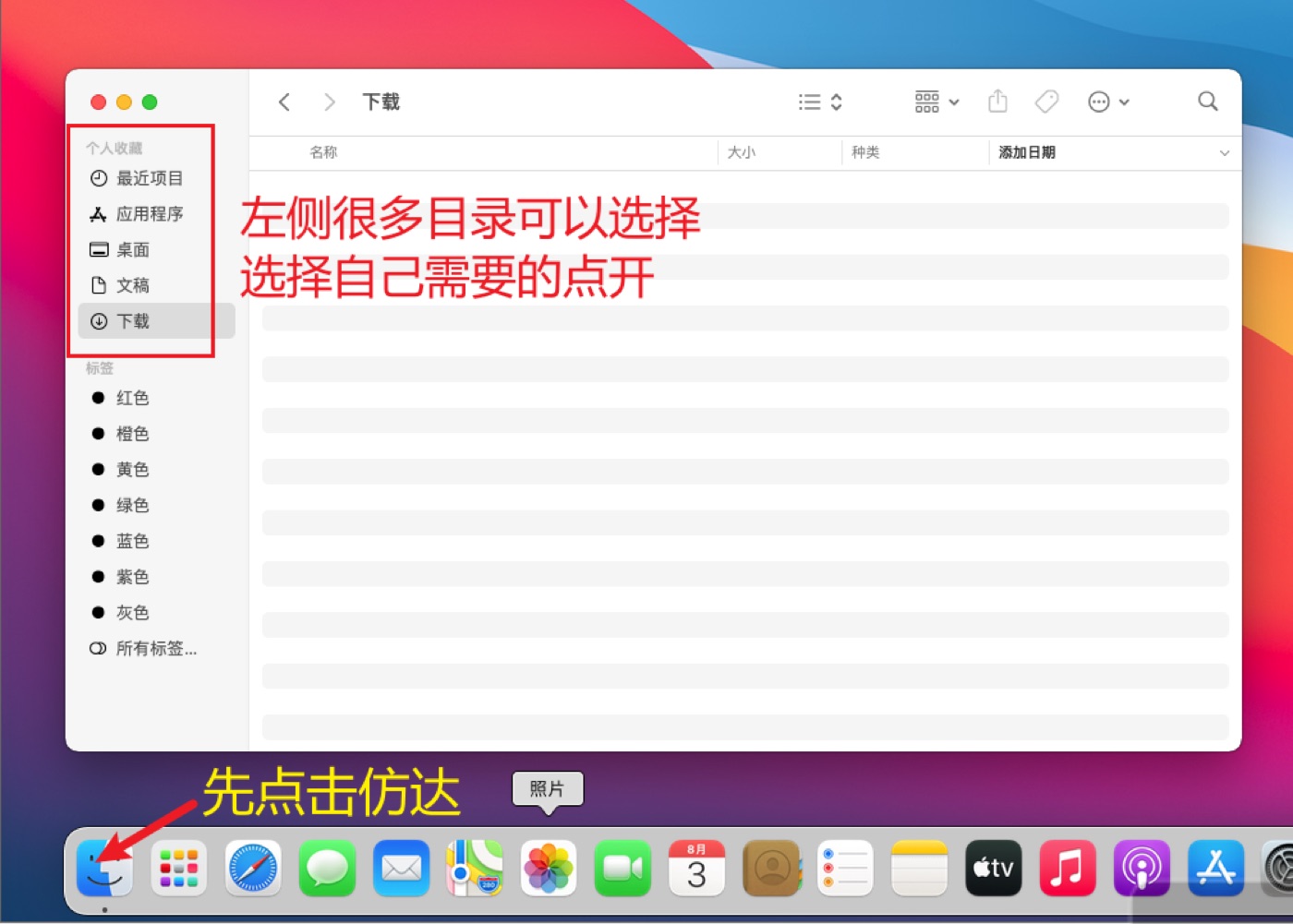Open 文稿 folder in the sidebar
Screen dimensions: 1293x924
157,286
